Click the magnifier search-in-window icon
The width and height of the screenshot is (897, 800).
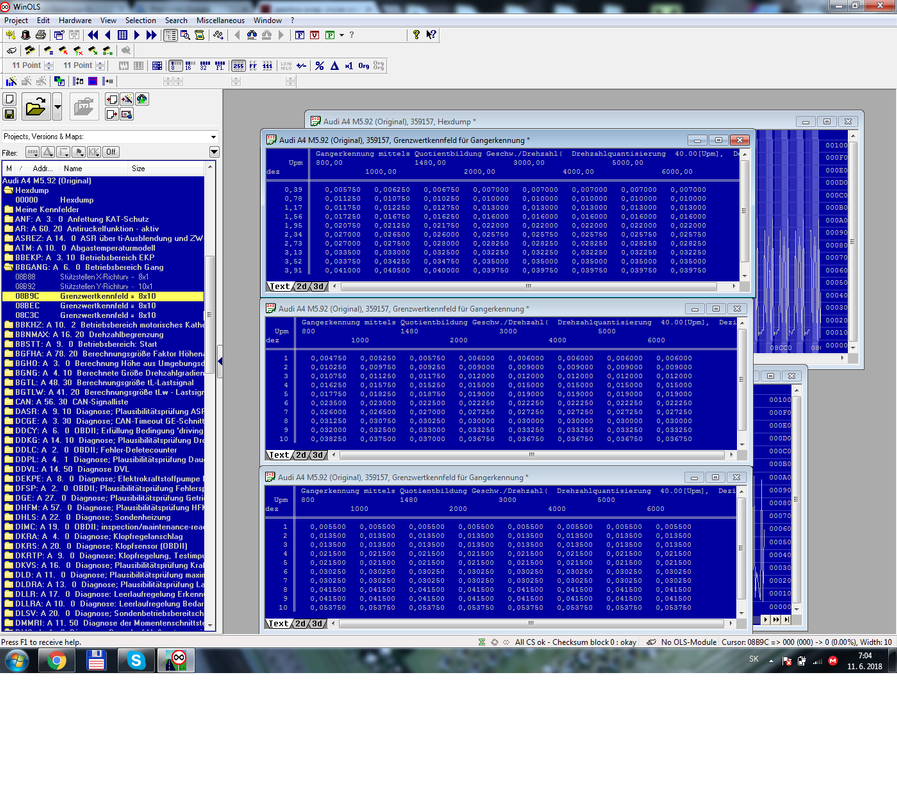tap(185, 35)
